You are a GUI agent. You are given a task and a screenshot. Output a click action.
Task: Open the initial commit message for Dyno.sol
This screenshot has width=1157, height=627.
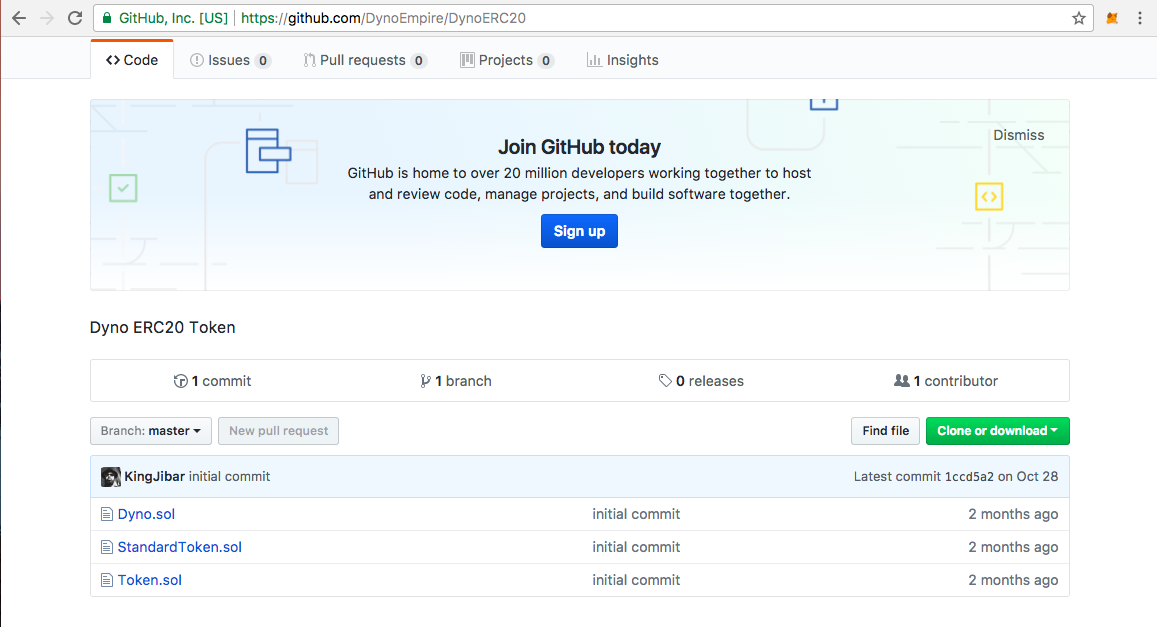636,514
